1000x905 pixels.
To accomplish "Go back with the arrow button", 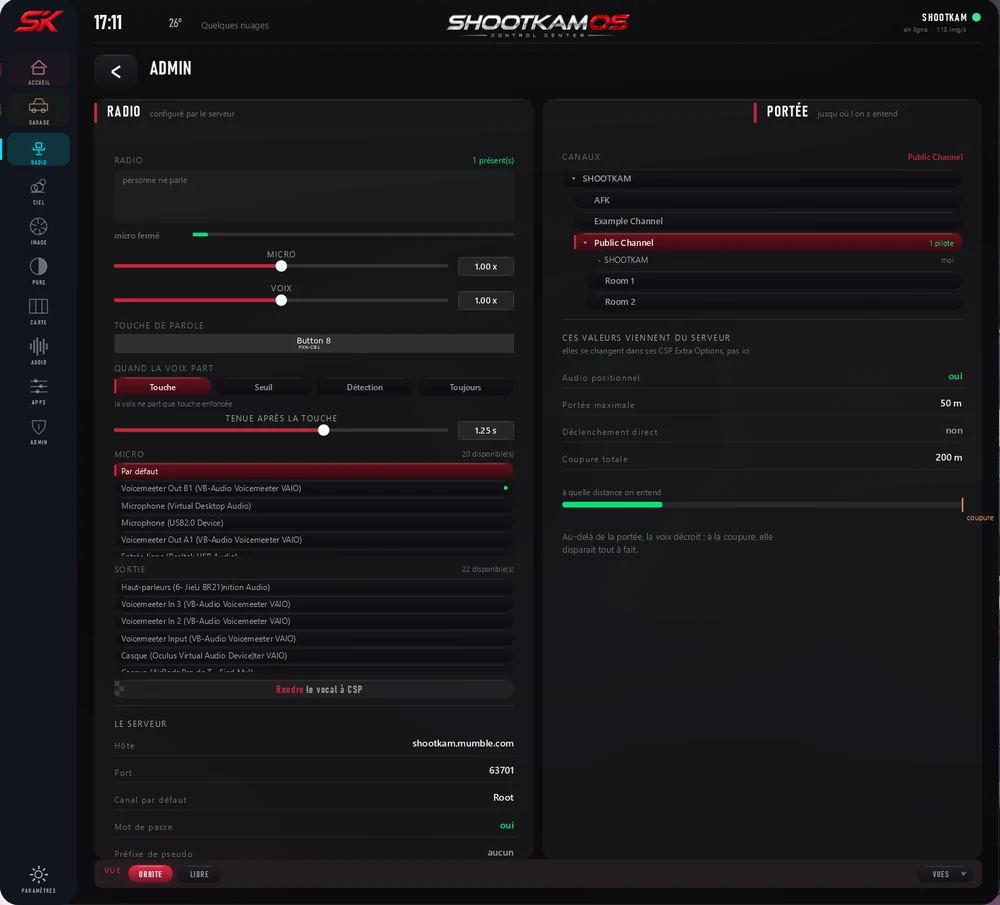I will pyautogui.click(x=115, y=71).
